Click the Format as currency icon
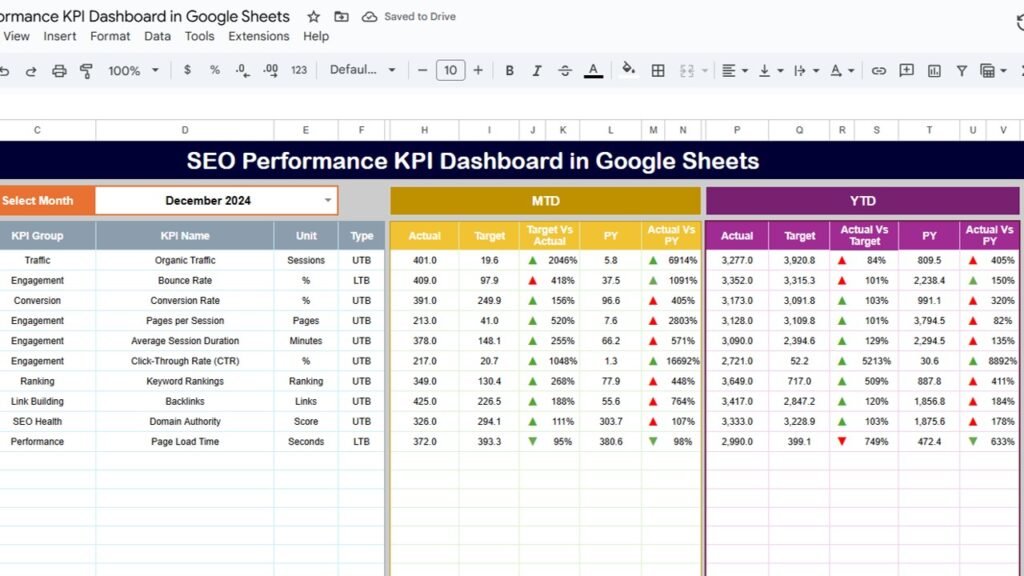The width and height of the screenshot is (1024, 576). 186,70
